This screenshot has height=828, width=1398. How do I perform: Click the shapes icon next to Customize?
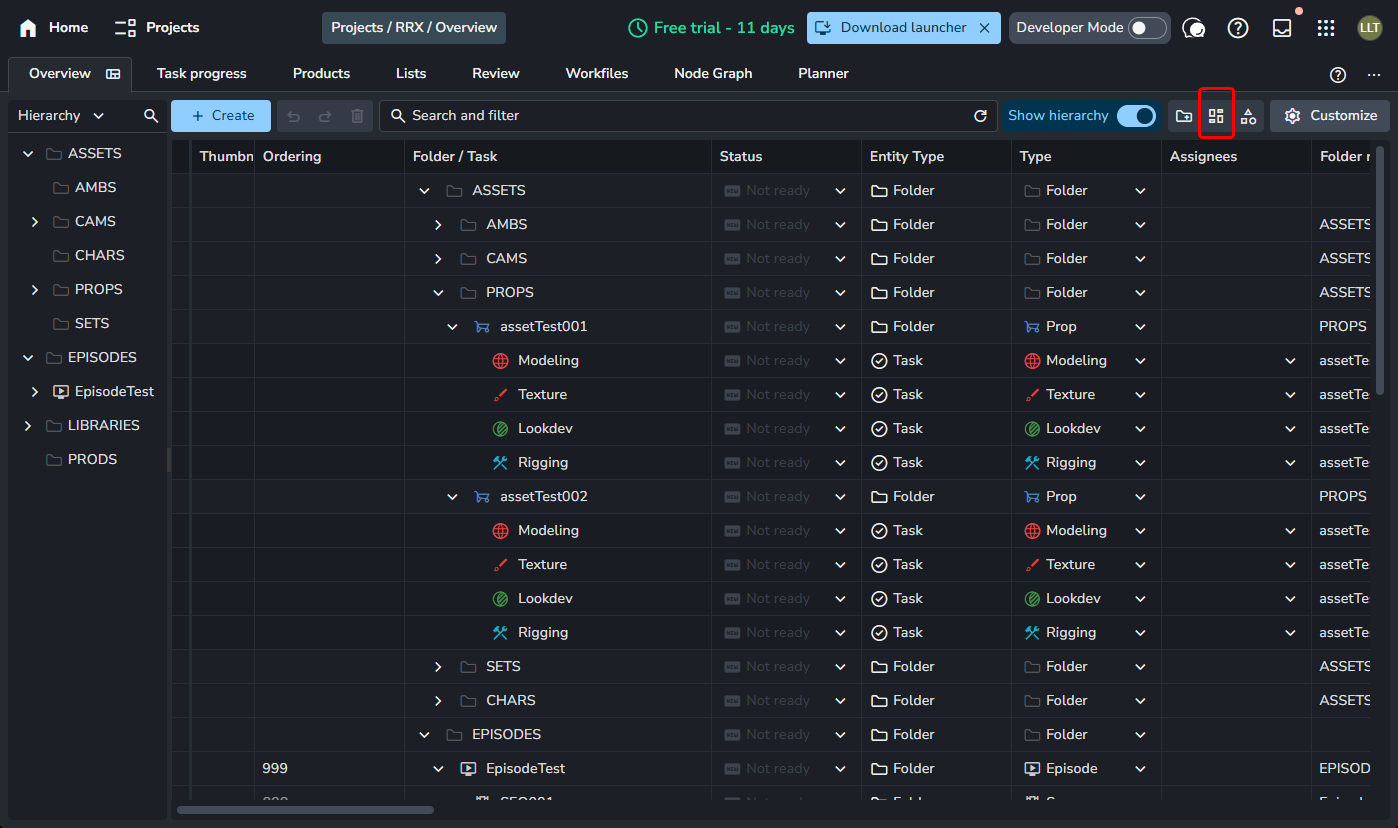[1248, 116]
